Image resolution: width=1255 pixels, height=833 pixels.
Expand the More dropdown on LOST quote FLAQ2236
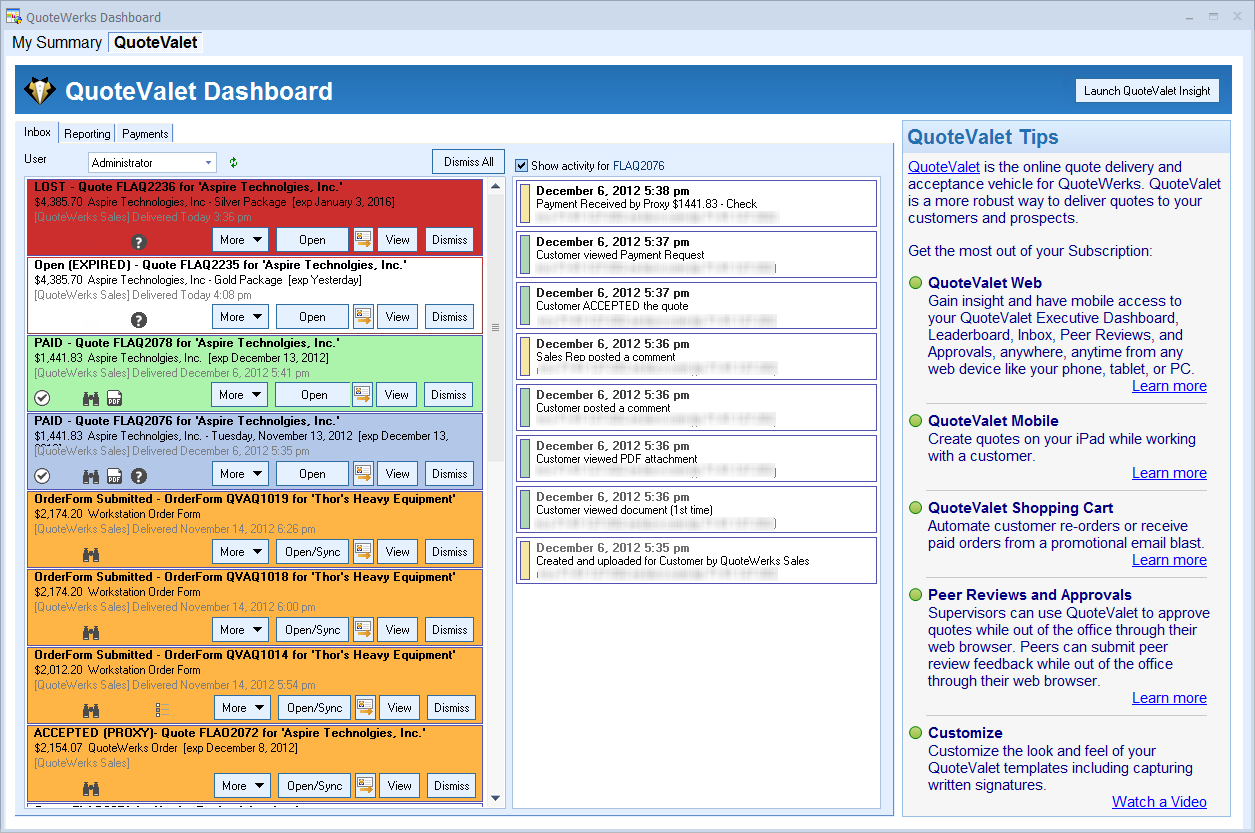click(x=240, y=240)
